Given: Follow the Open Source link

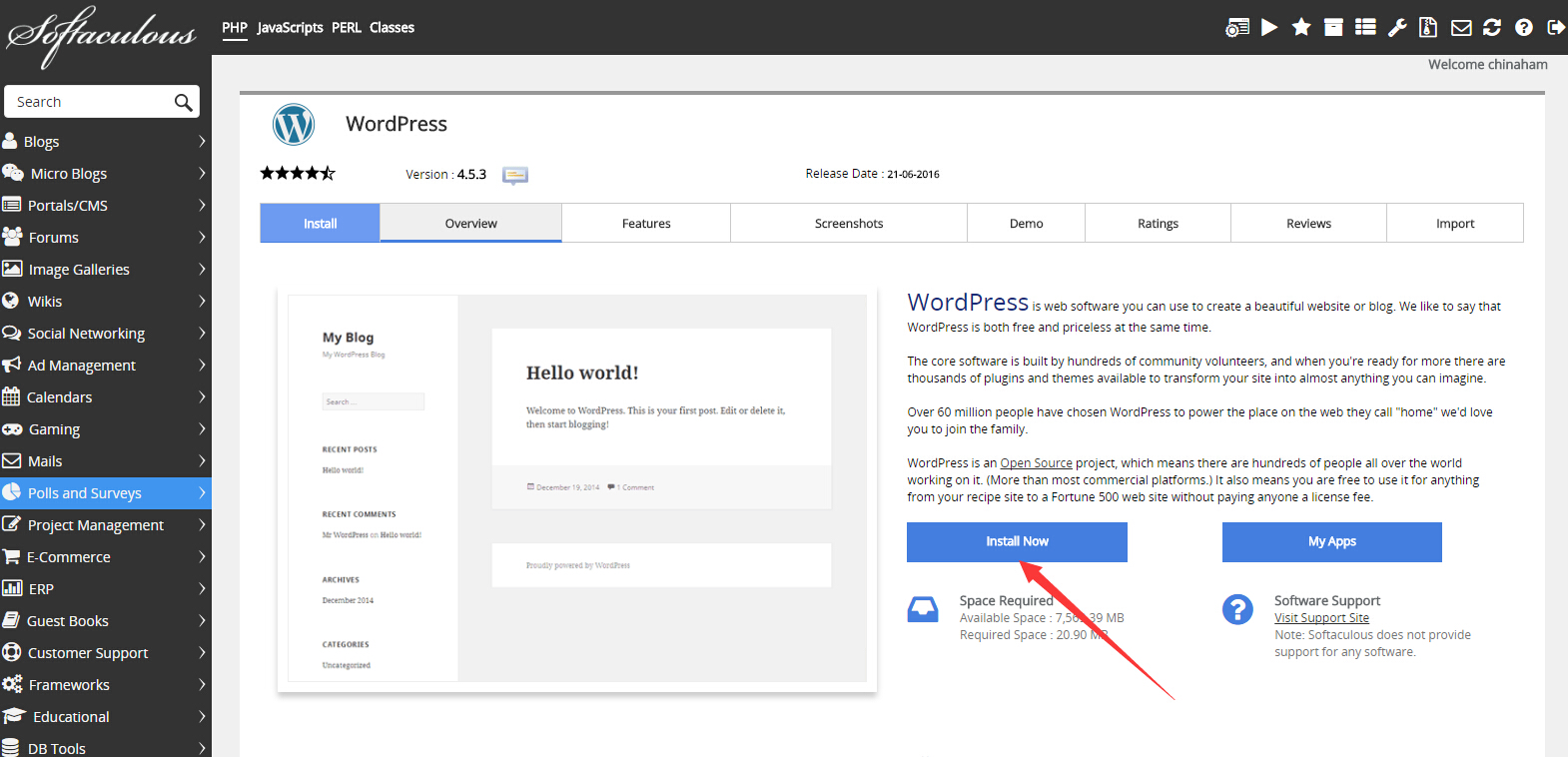Looking at the screenshot, I should [1036, 463].
